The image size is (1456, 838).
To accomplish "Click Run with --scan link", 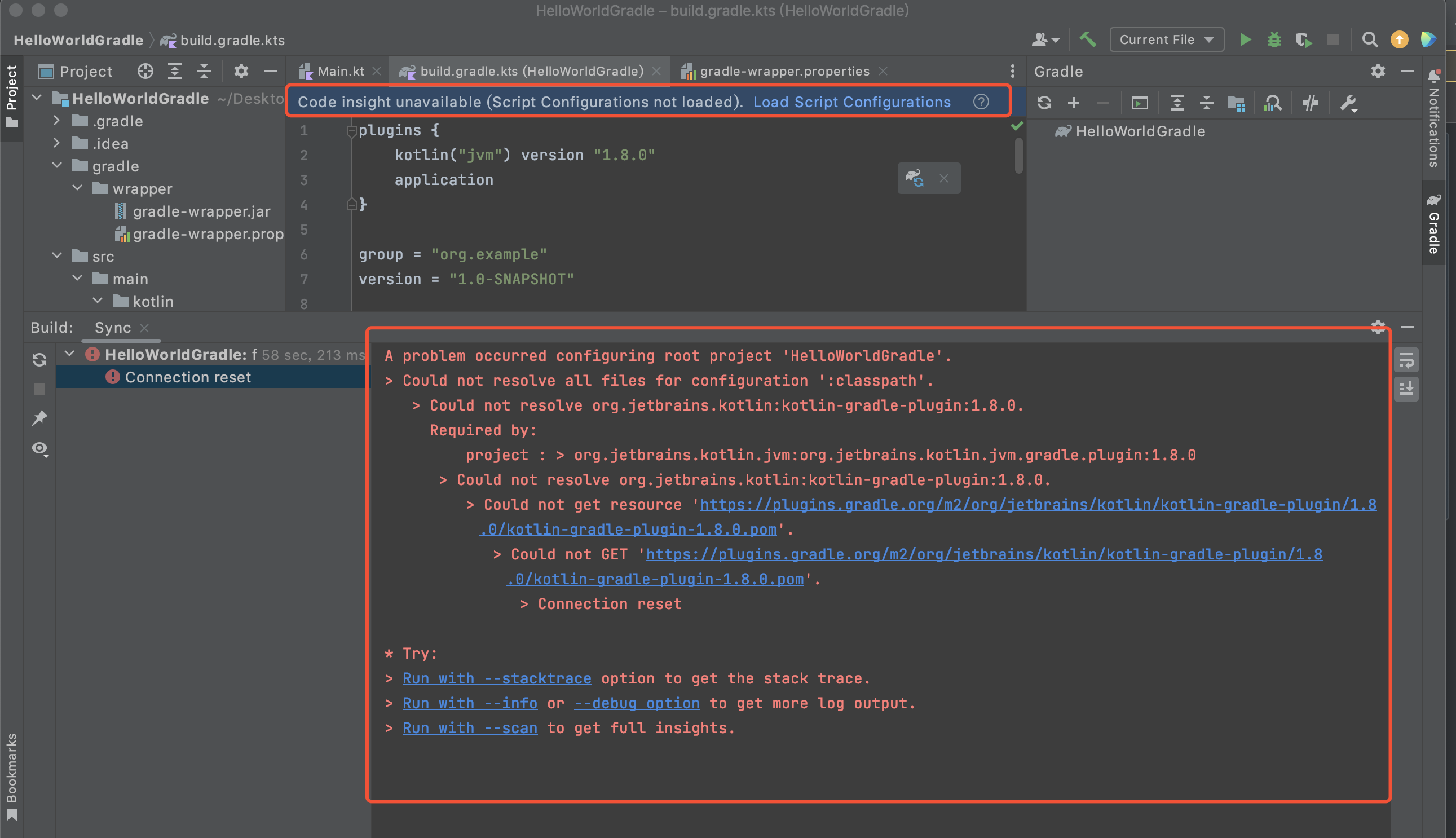I will tap(470, 728).
